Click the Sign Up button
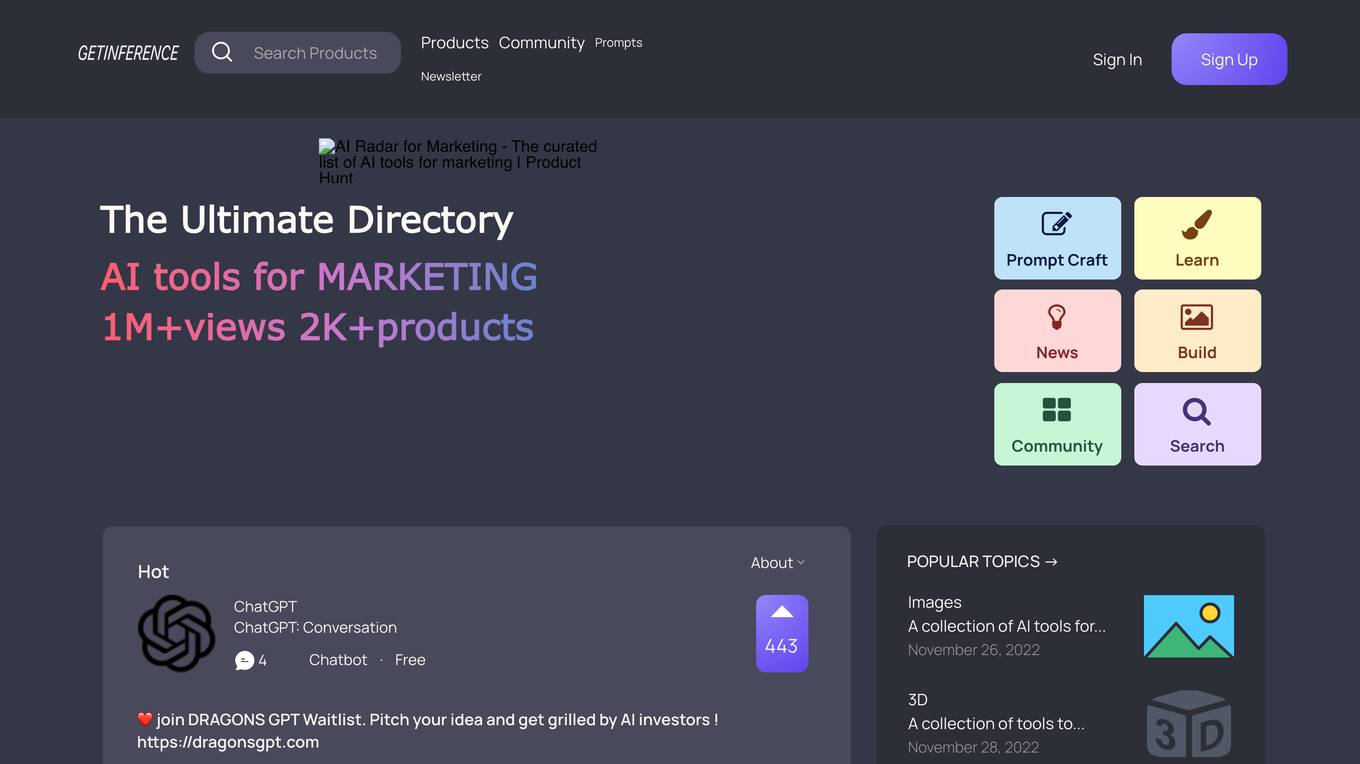Screen dimensions: 1360x764 [1229, 59]
